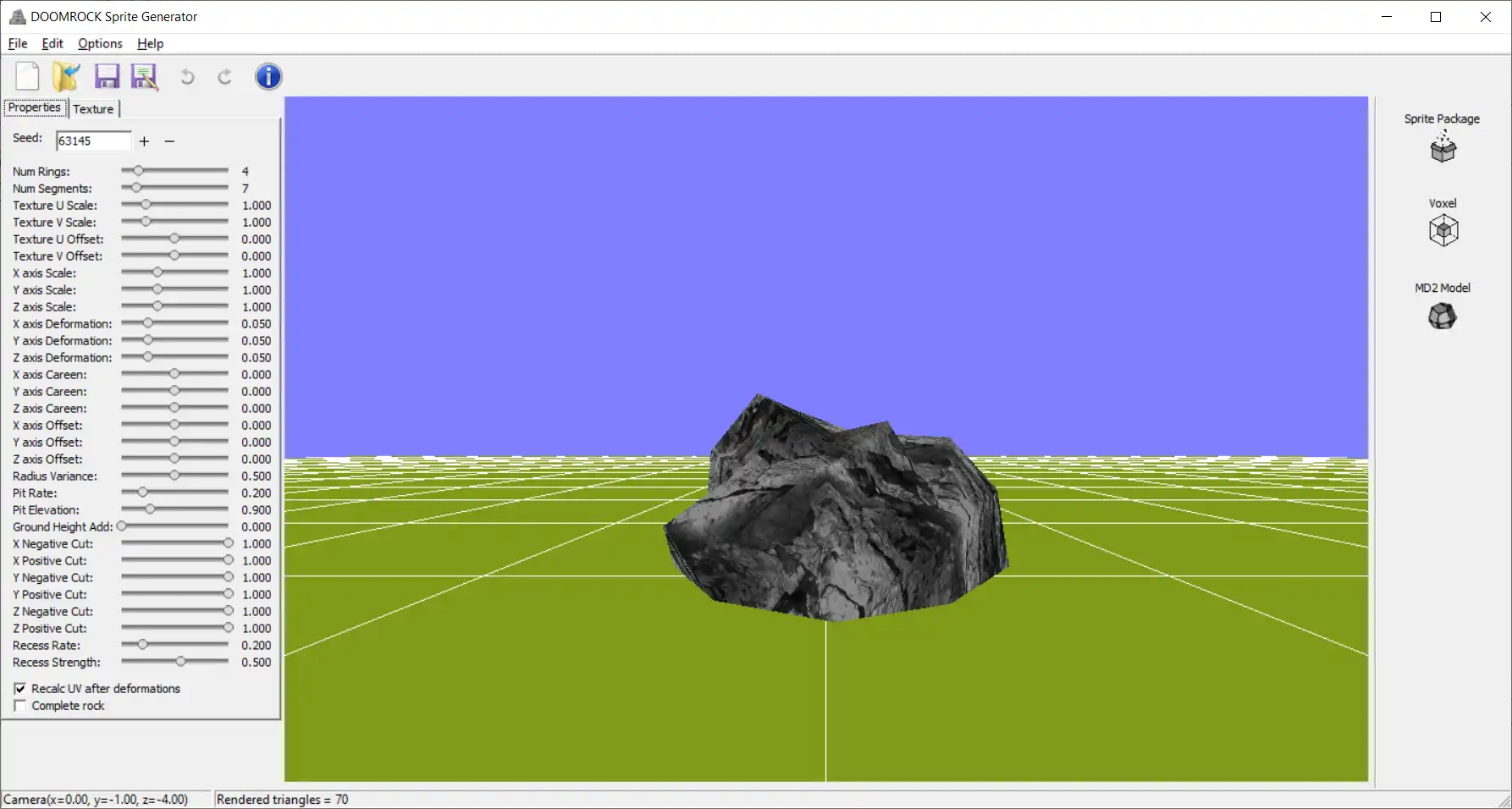The width and height of the screenshot is (1512, 809).
Task: Switch to the Texture tab
Action: [x=93, y=109]
